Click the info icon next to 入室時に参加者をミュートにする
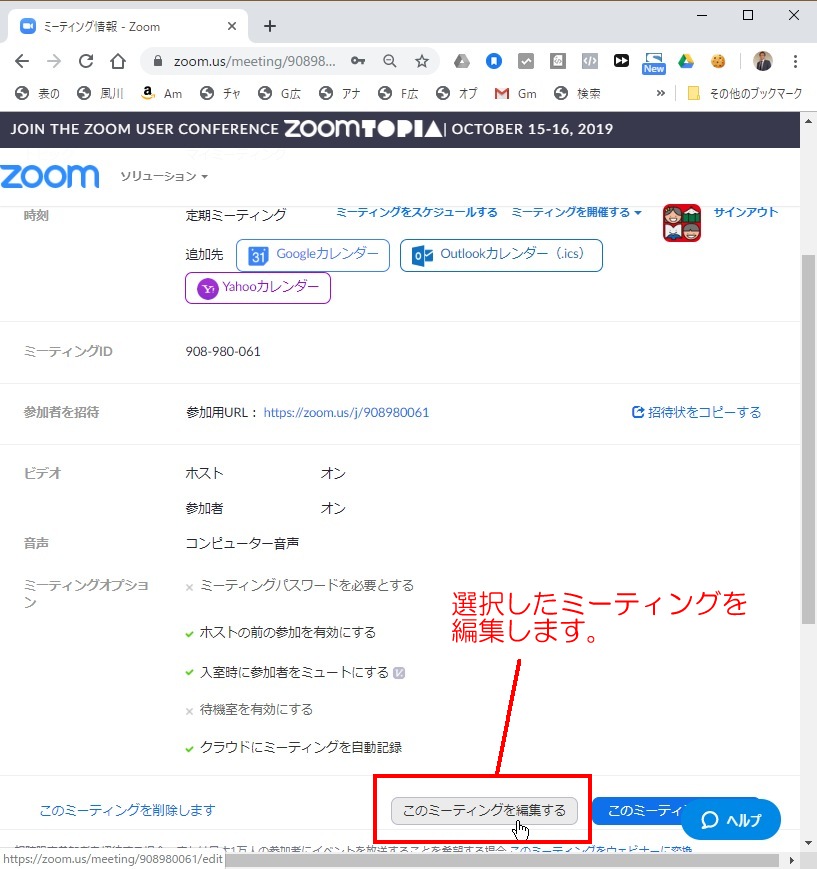The height and width of the screenshot is (869, 817). coord(399,673)
